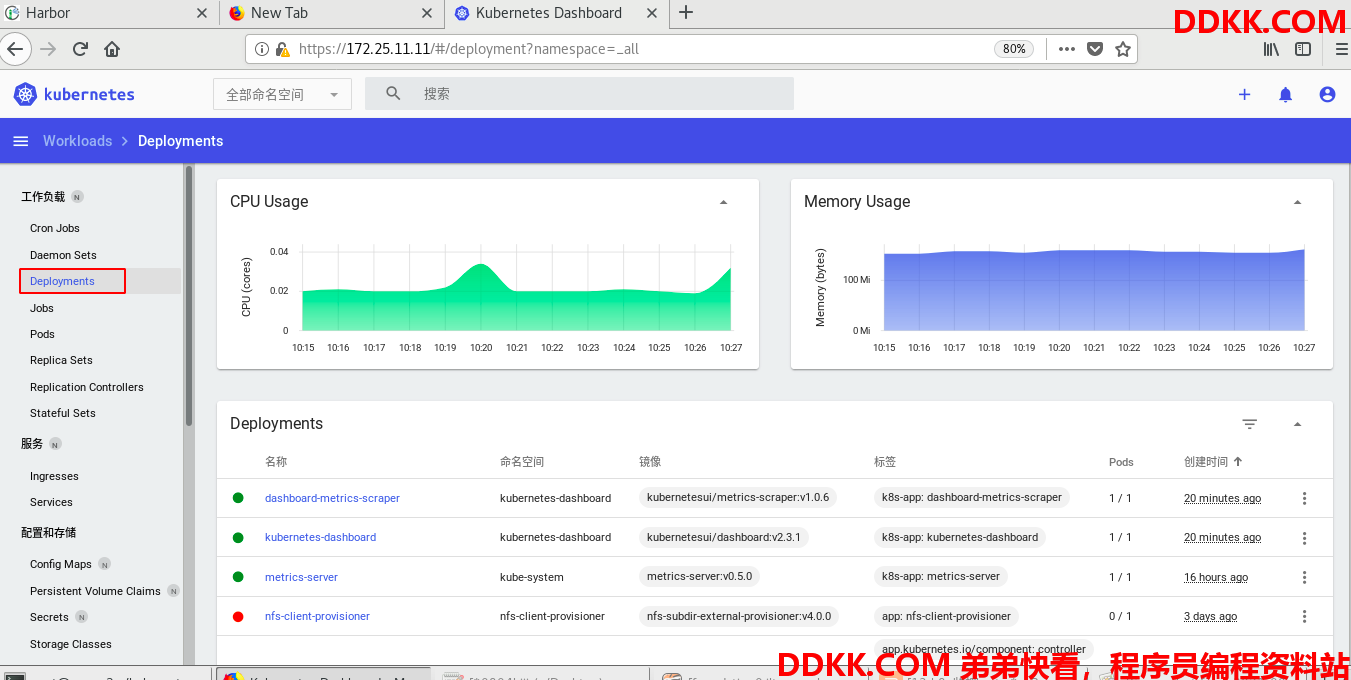The width and height of the screenshot is (1351, 680).
Task: Select Deployments in sidebar
Action: [x=62, y=281]
